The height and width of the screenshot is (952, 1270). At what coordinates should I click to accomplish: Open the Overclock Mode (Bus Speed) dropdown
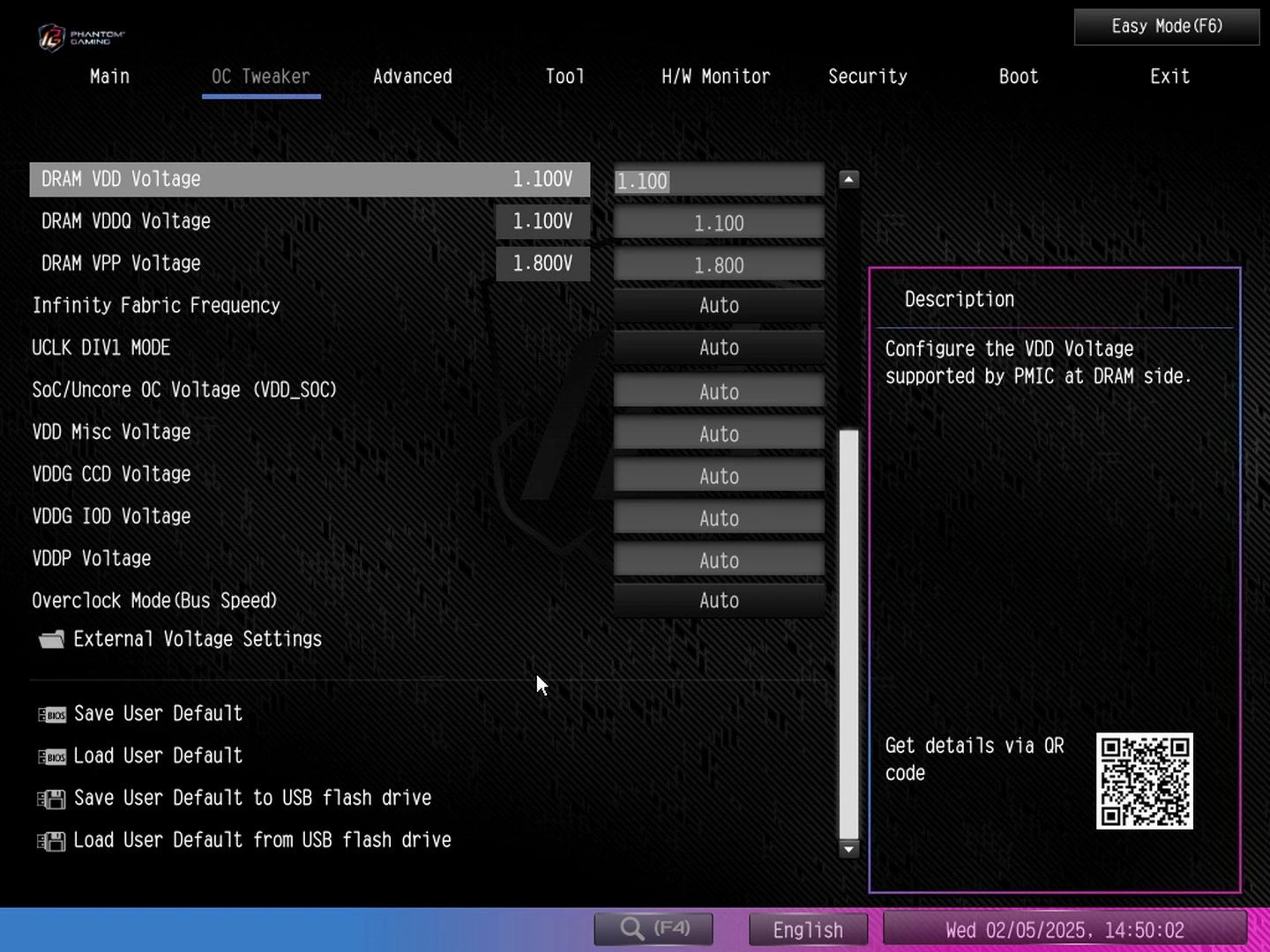tap(719, 601)
